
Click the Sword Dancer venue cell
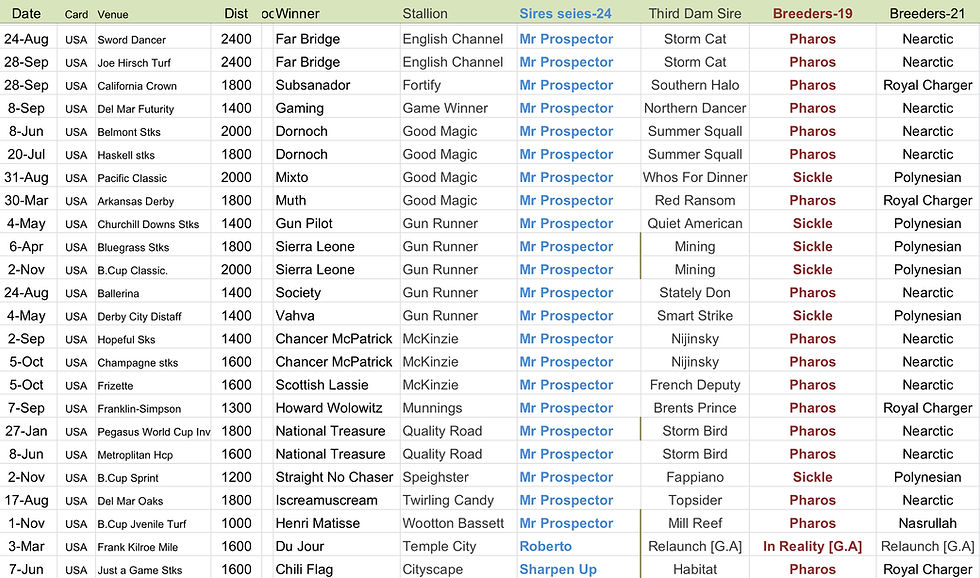coord(131,39)
